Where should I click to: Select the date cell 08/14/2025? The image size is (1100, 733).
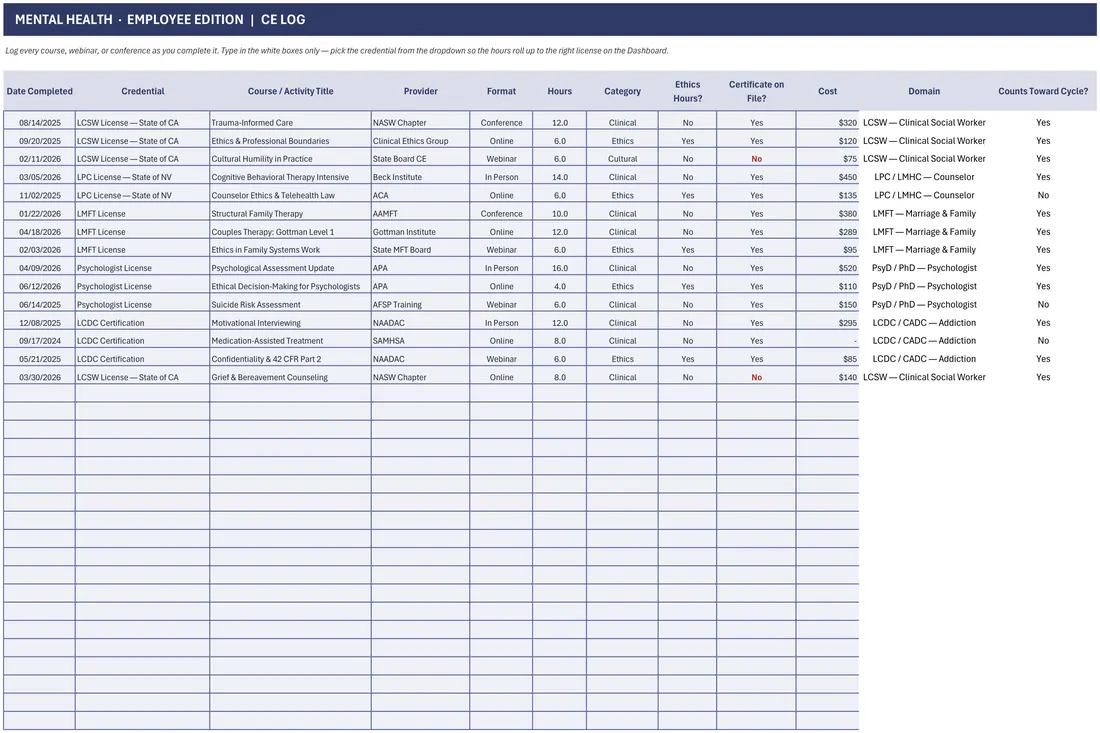coord(39,122)
